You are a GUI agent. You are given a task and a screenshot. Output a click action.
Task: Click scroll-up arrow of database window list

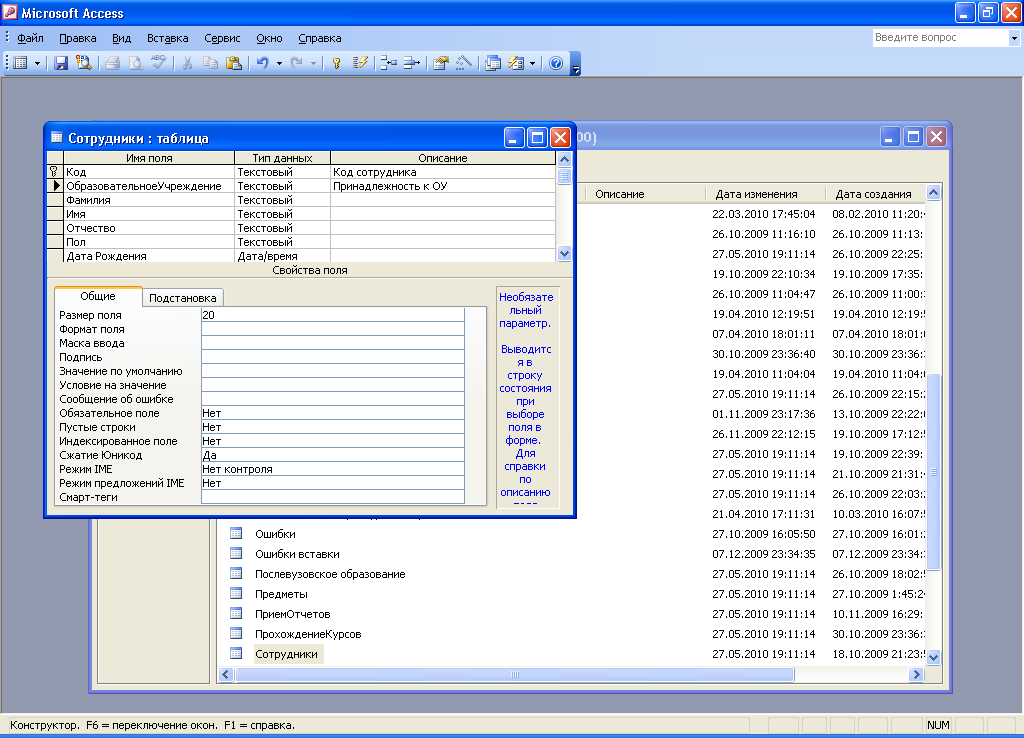point(934,193)
